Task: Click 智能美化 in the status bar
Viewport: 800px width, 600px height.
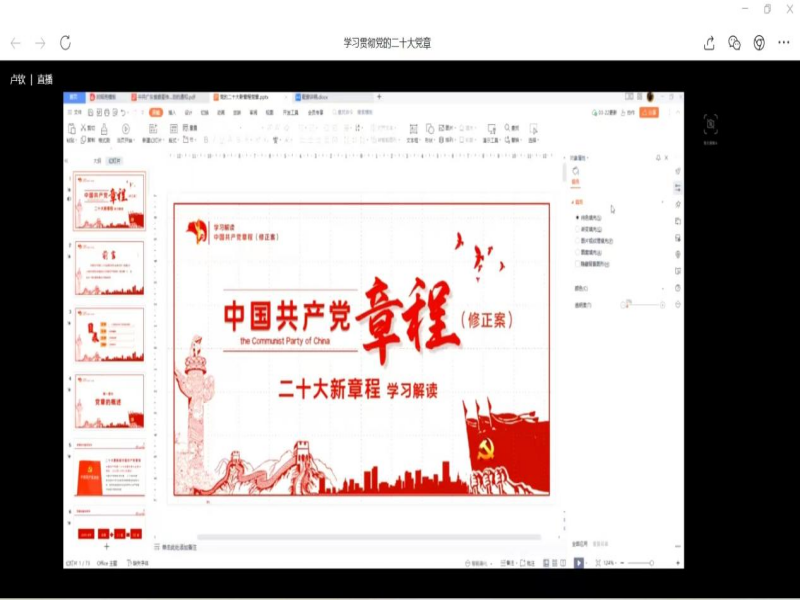Action: (x=479, y=563)
